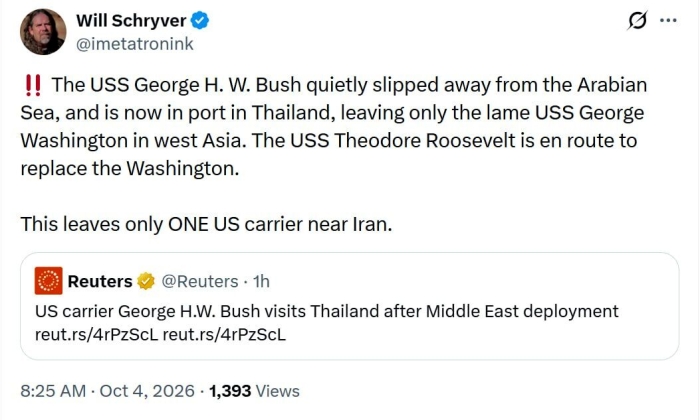Open the @imetatronink handle link

(x=134, y=44)
